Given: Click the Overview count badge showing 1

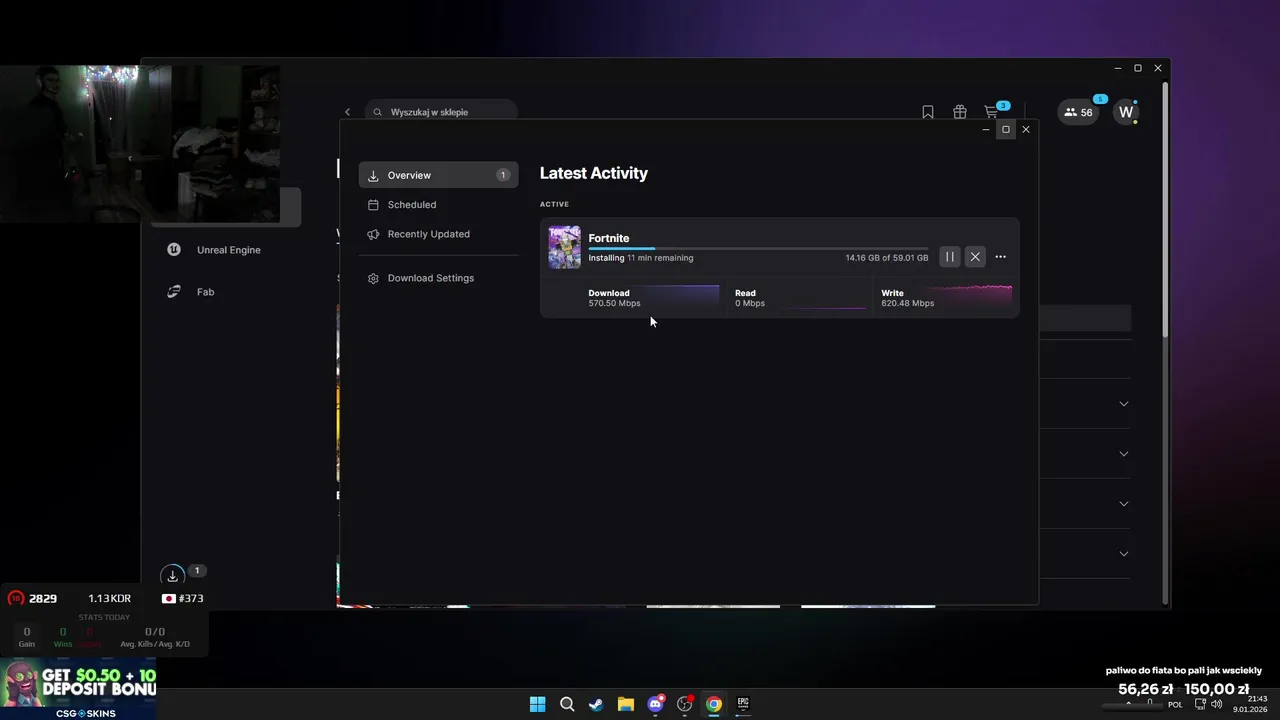Looking at the screenshot, I should tap(502, 175).
